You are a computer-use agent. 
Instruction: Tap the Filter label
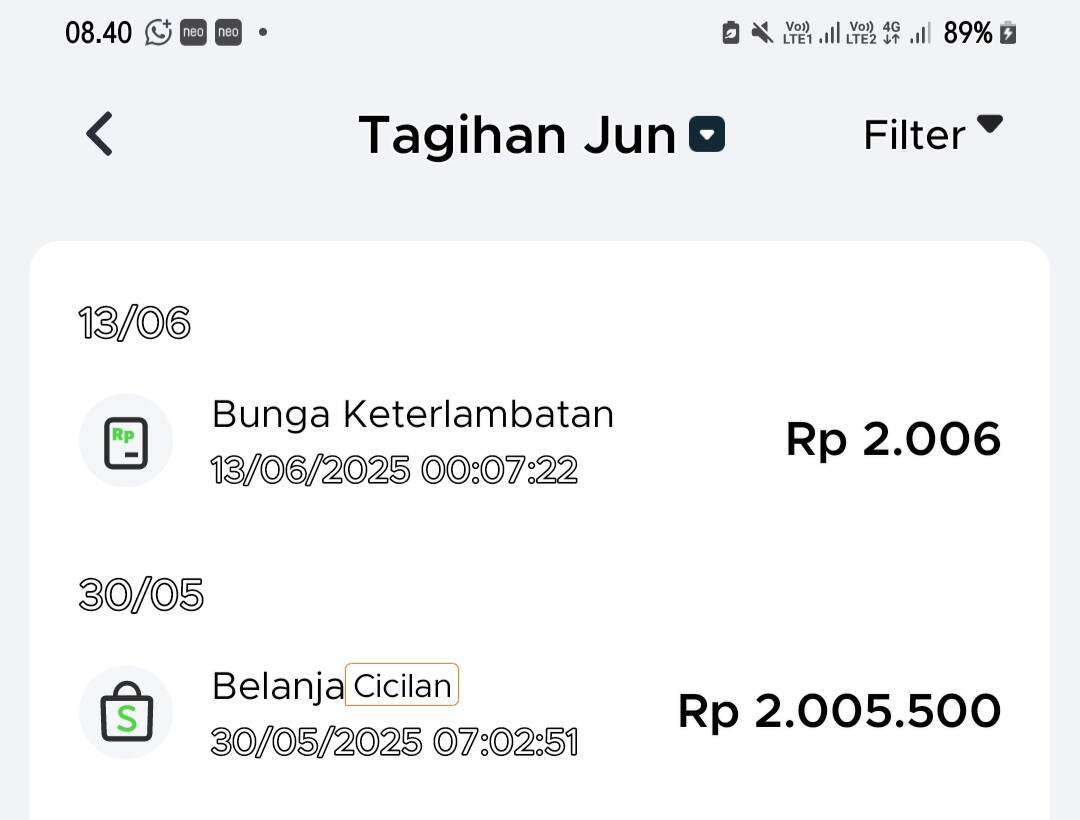click(x=914, y=135)
